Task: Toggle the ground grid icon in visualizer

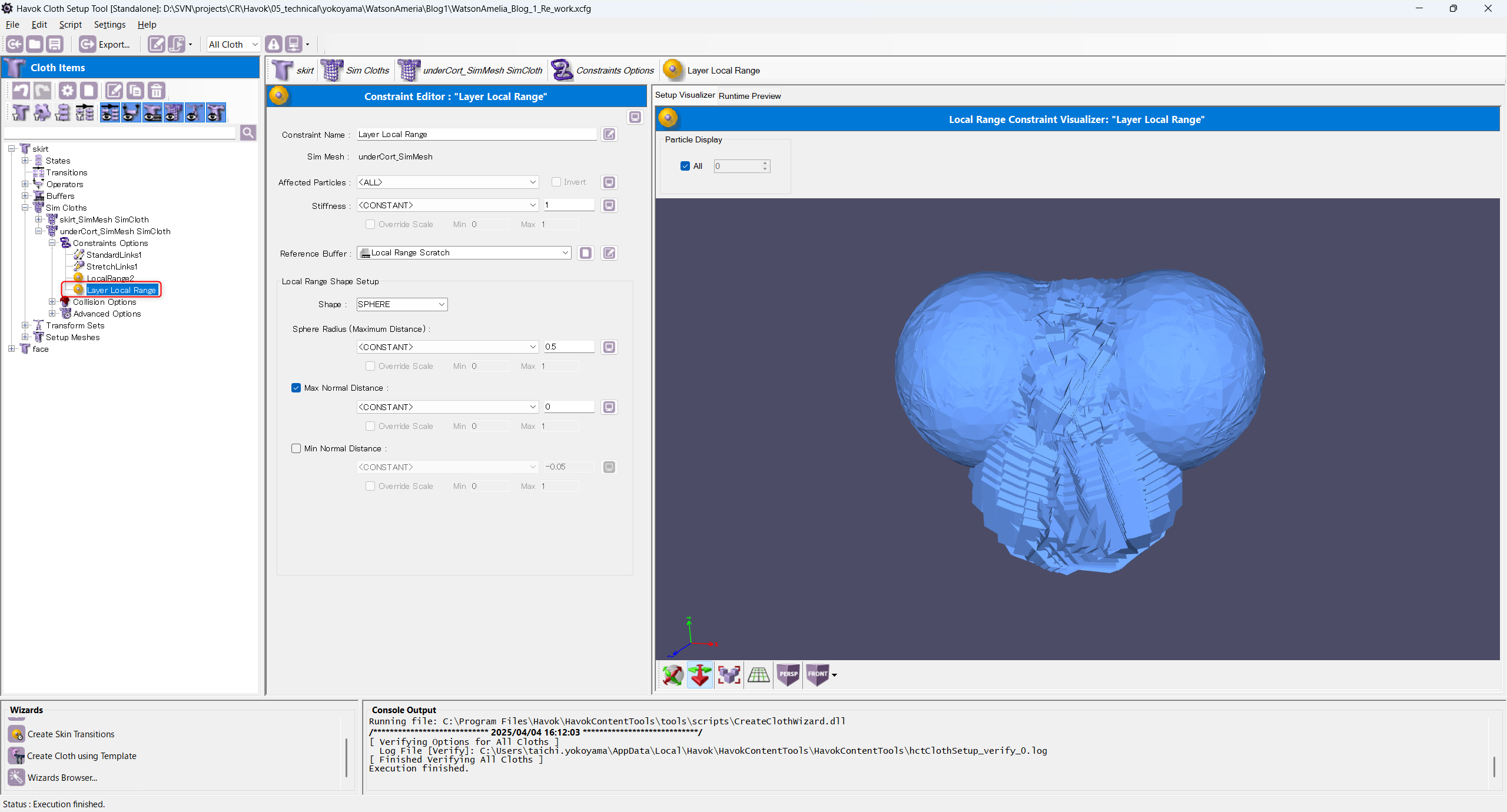Action: [x=758, y=675]
